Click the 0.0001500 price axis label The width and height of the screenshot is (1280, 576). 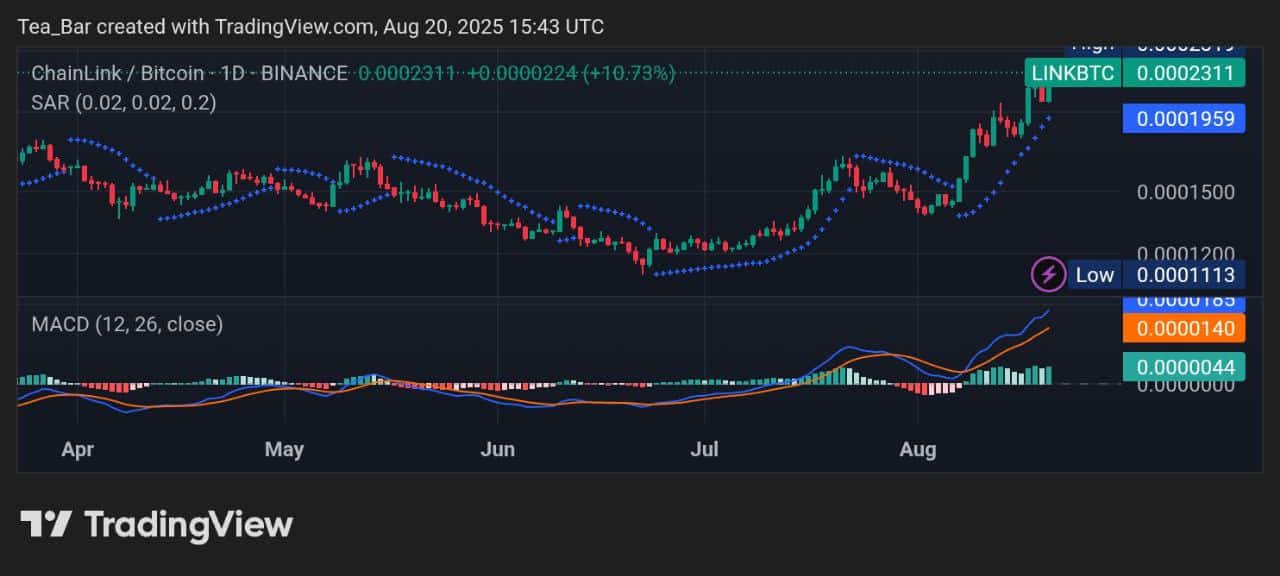tap(1186, 192)
